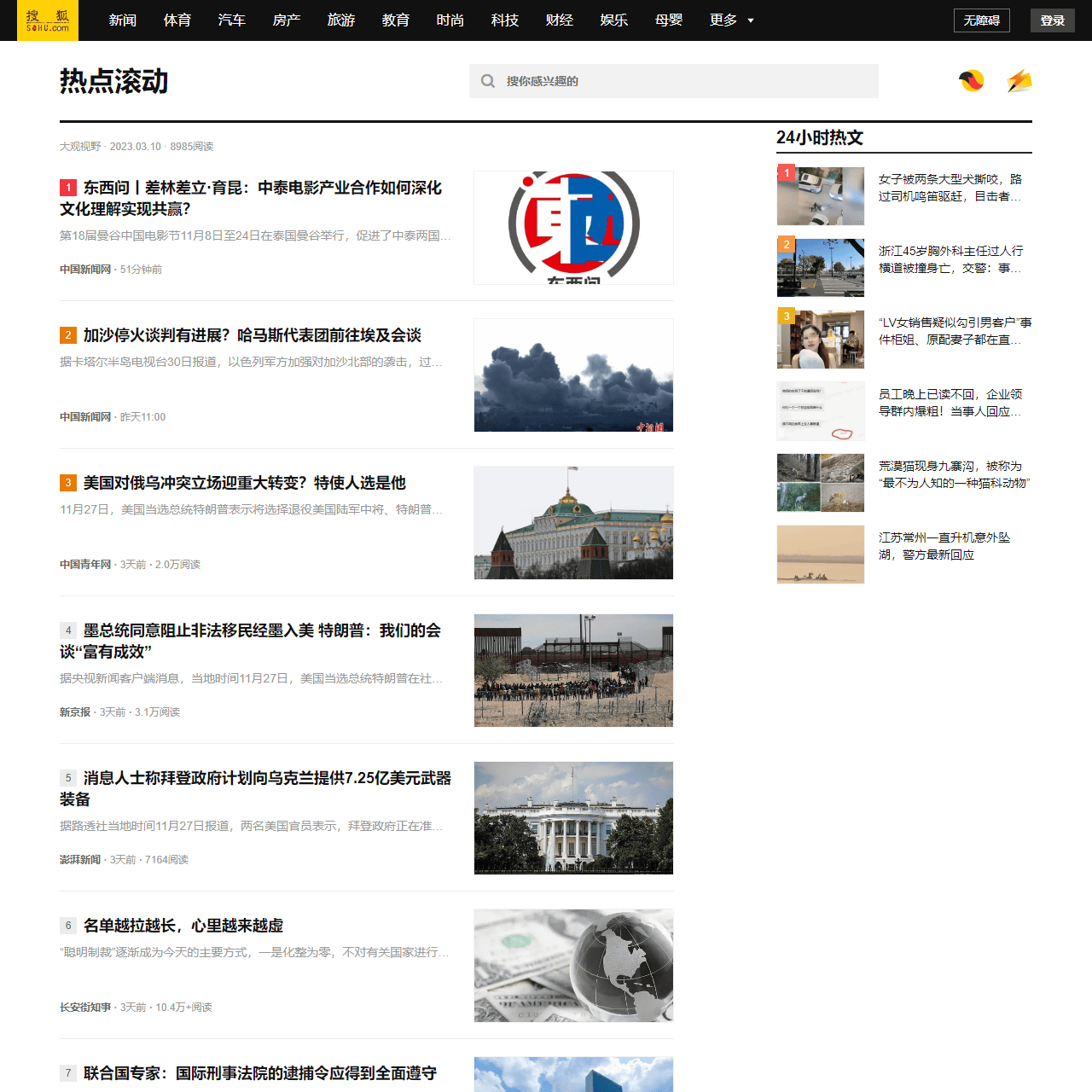Click hot list thumbnail ranked 2
Screen dimensions: 1092x1092
(821, 268)
